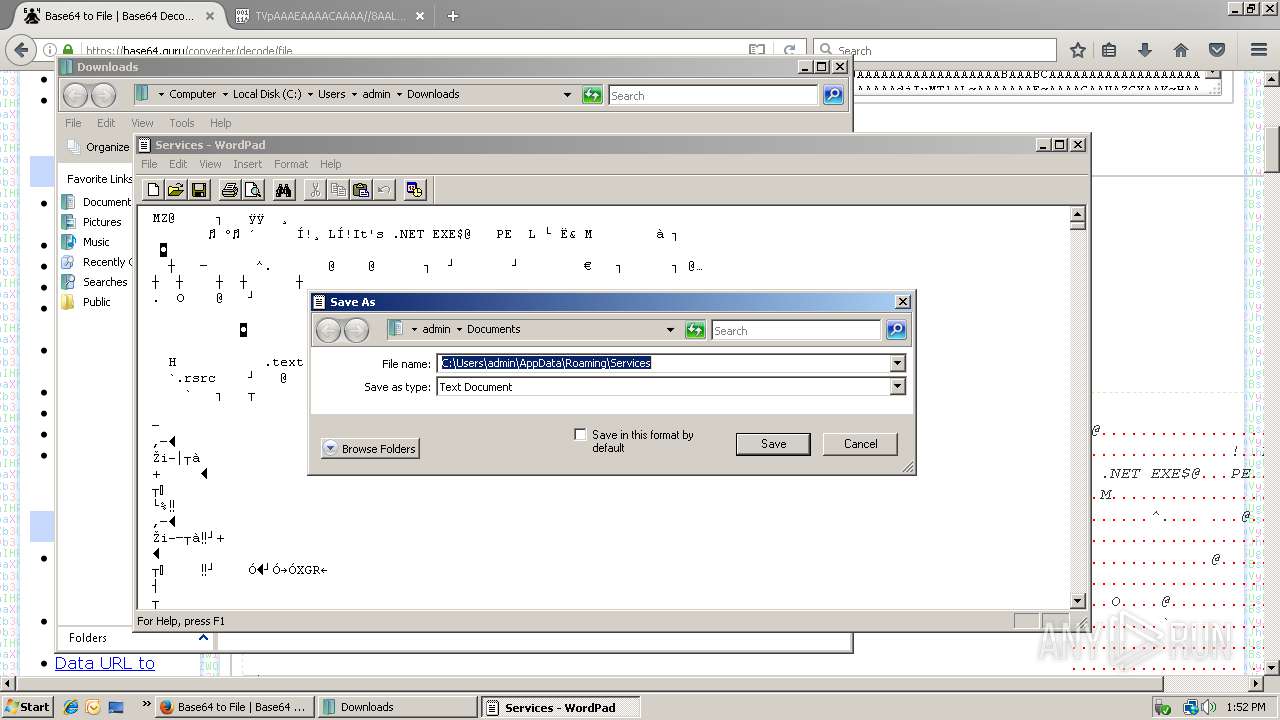
Task: Click the Cut scissors icon in WordPad
Action: click(x=315, y=190)
